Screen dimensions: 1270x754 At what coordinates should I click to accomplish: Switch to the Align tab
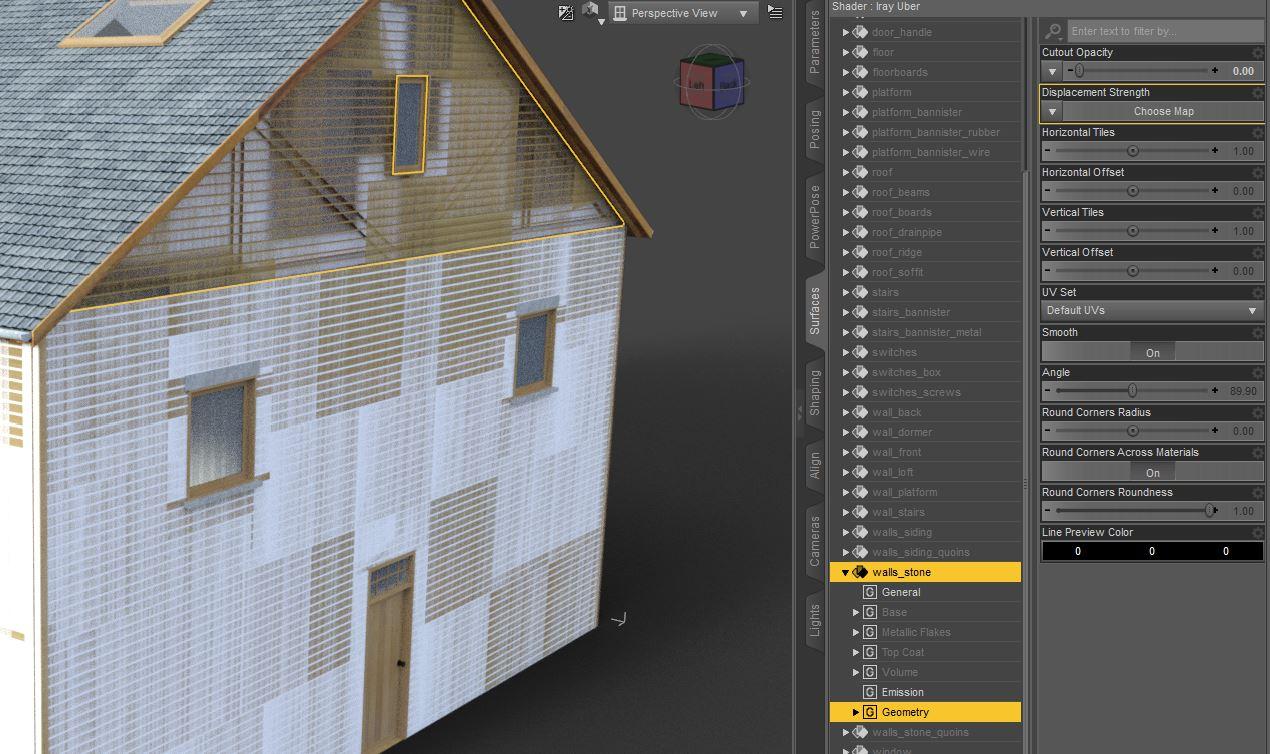(x=815, y=465)
